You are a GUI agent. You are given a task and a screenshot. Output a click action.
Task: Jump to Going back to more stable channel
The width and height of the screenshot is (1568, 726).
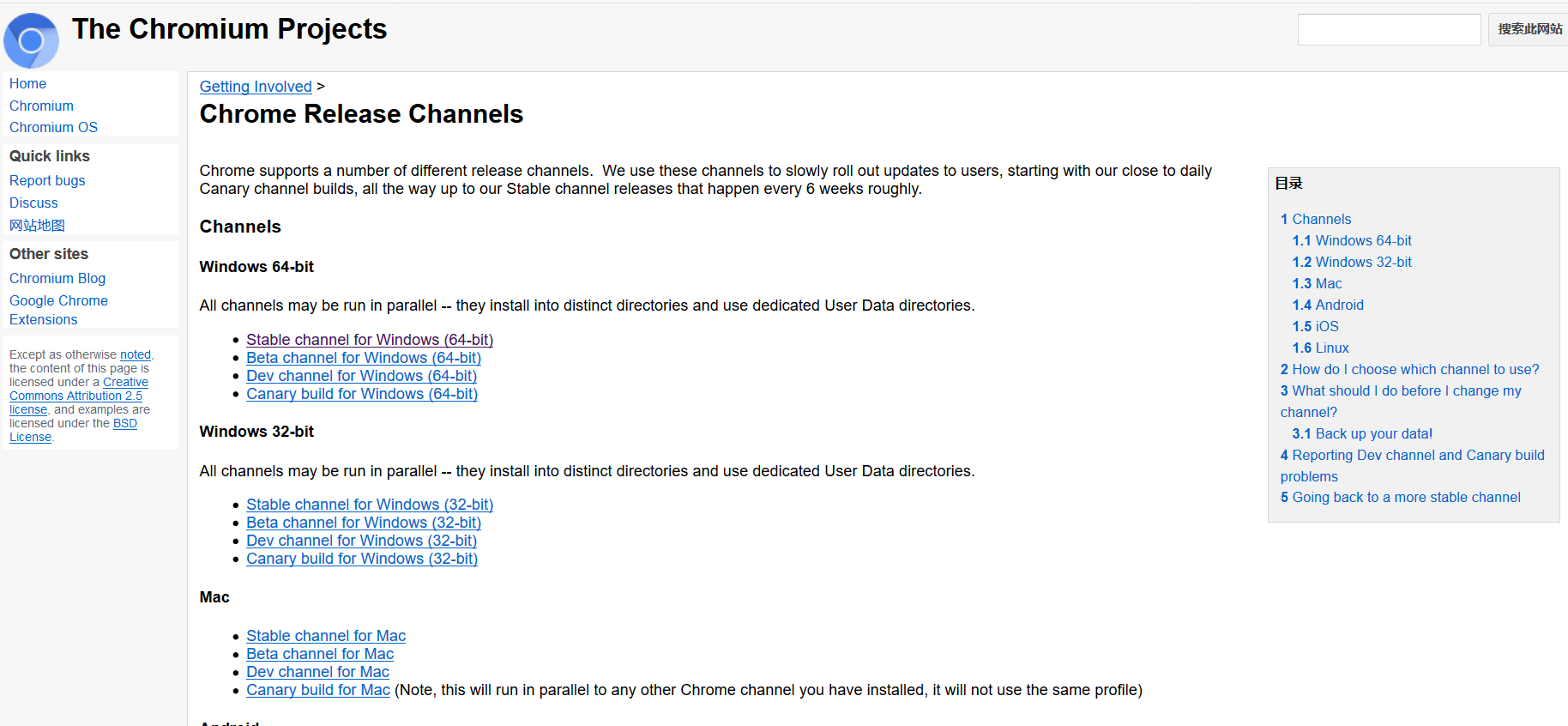(1400, 497)
